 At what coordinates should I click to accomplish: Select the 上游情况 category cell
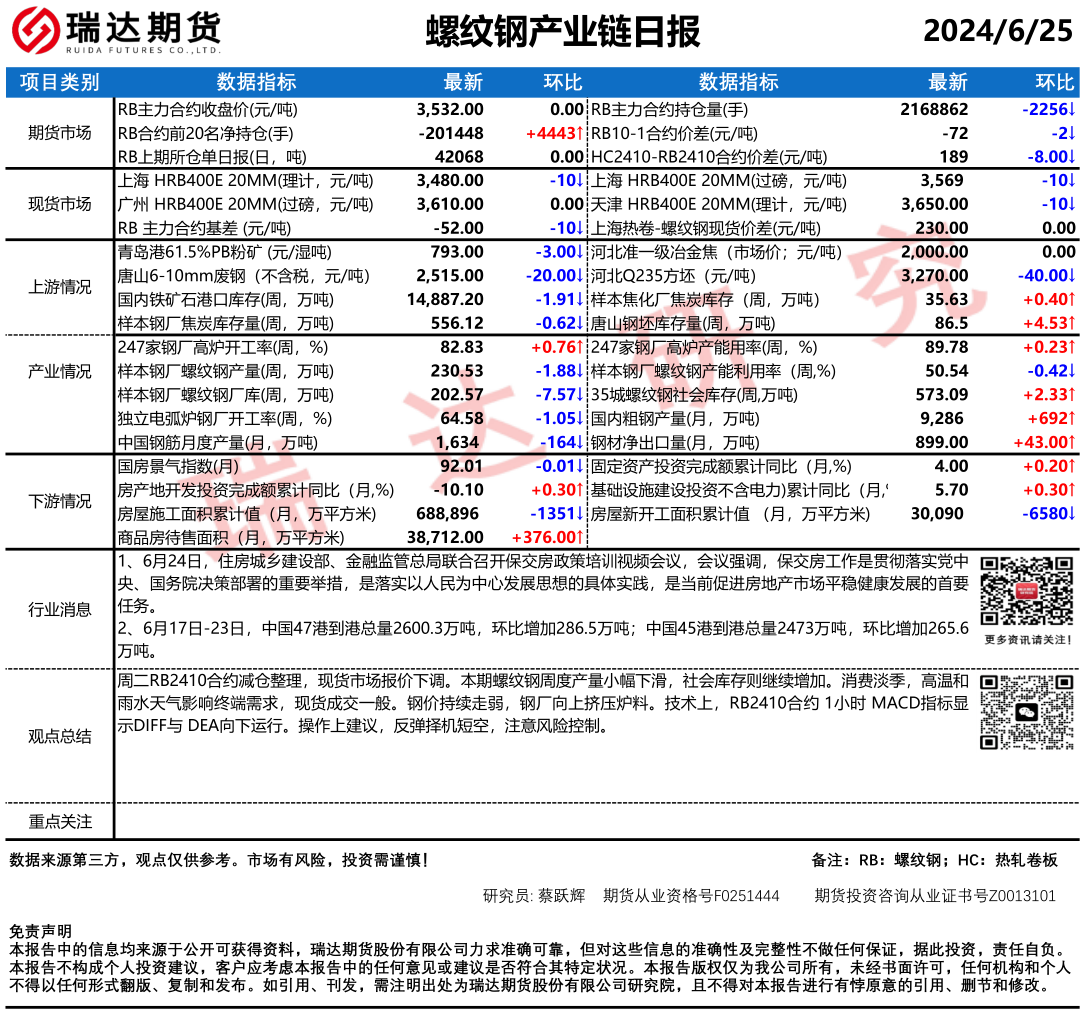(60, 287)
